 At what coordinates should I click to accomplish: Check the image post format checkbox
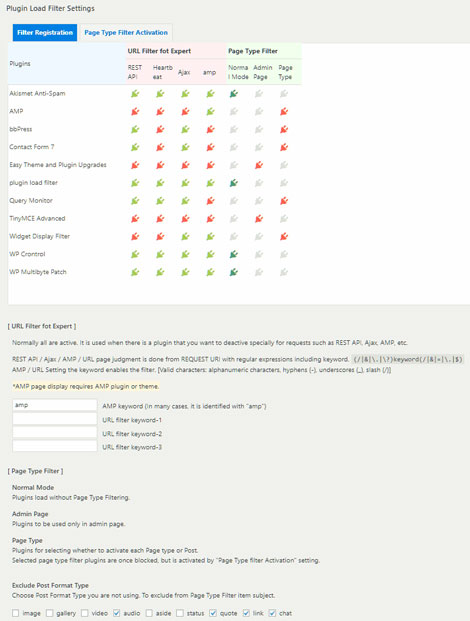tap(15, 613)
